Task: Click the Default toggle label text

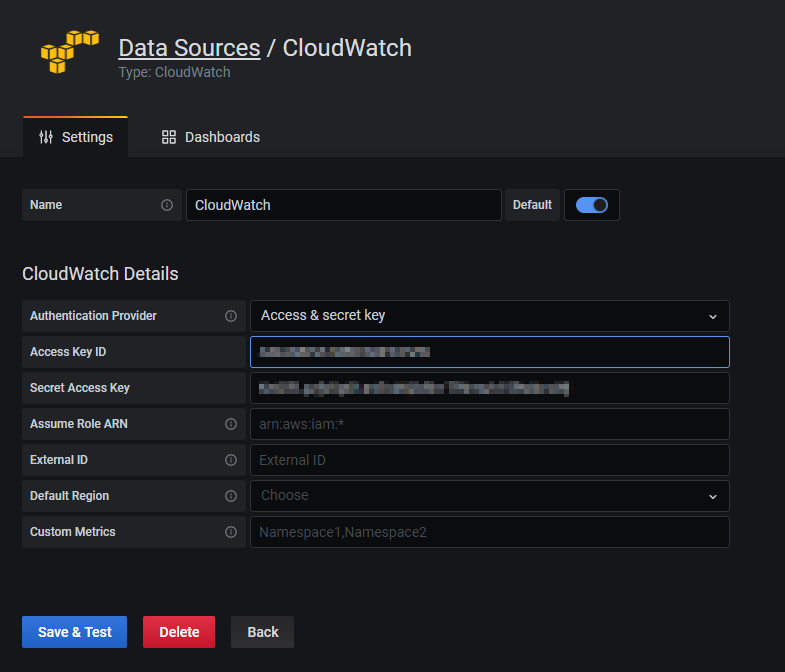Action: [532, 205]
